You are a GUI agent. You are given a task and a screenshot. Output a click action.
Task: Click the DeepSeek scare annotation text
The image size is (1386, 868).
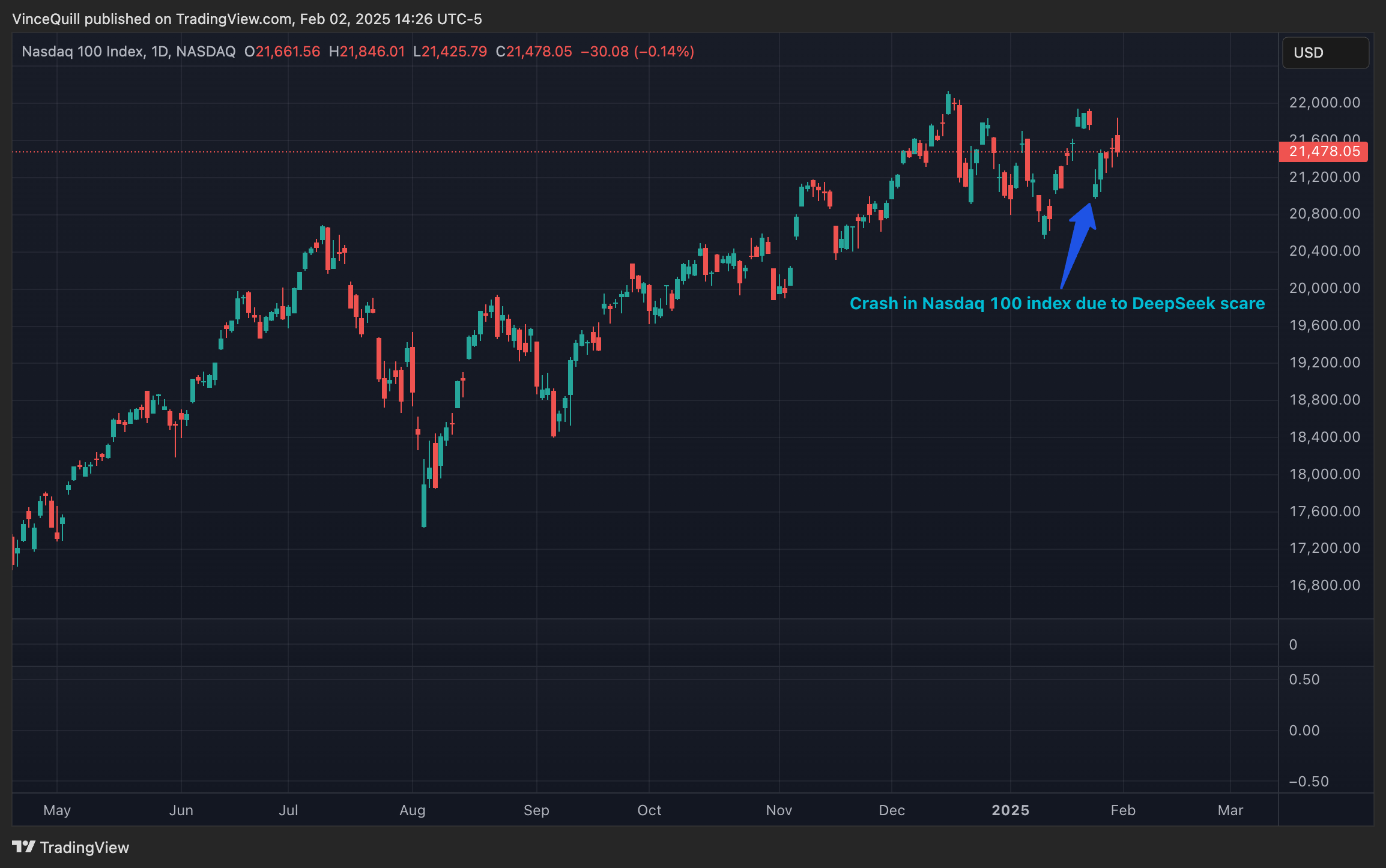[x=1057, y=304]
